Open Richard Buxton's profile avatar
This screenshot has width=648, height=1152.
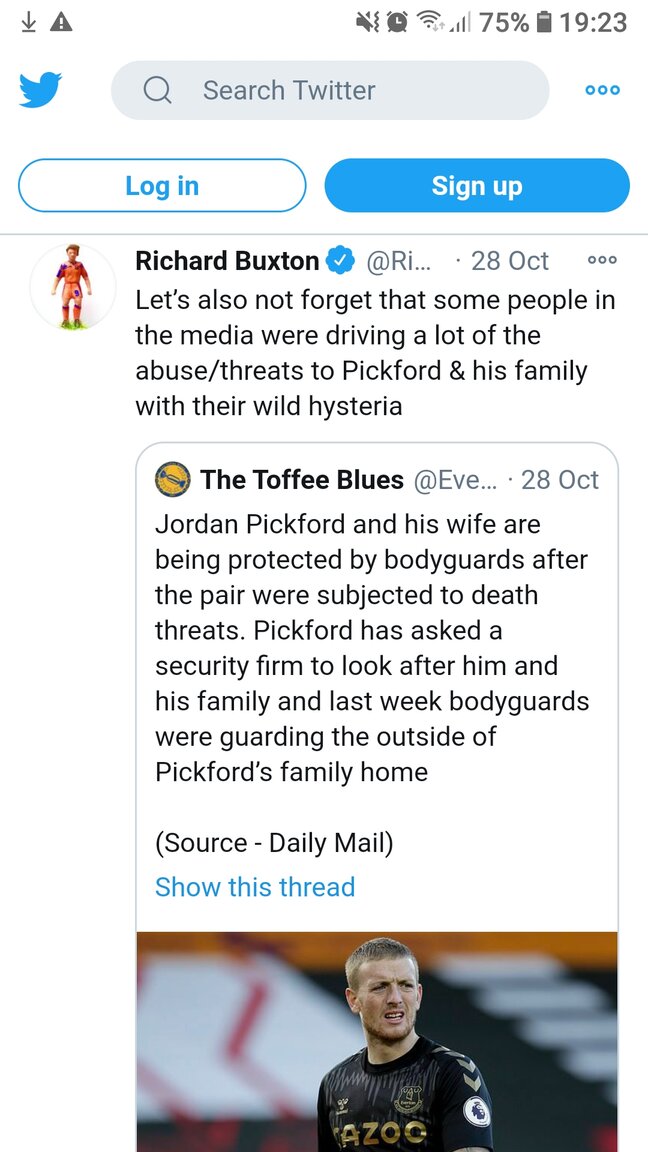(72, 287)
